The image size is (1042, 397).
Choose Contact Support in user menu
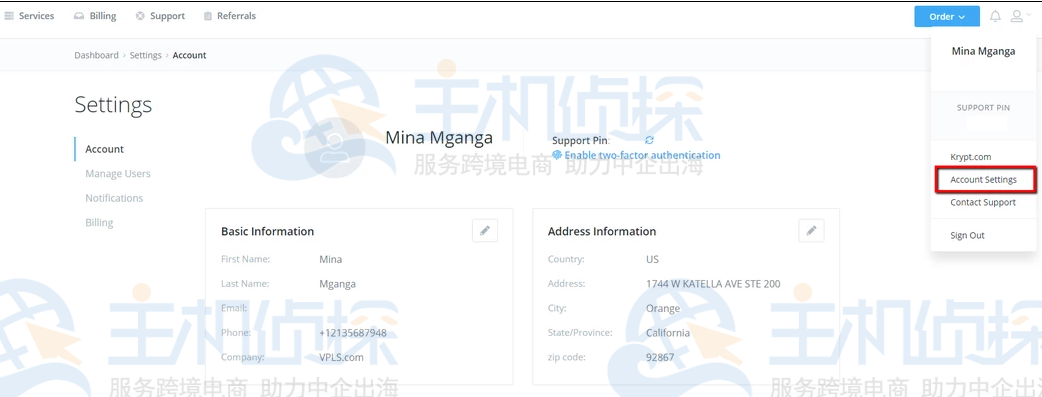[983, 202]
